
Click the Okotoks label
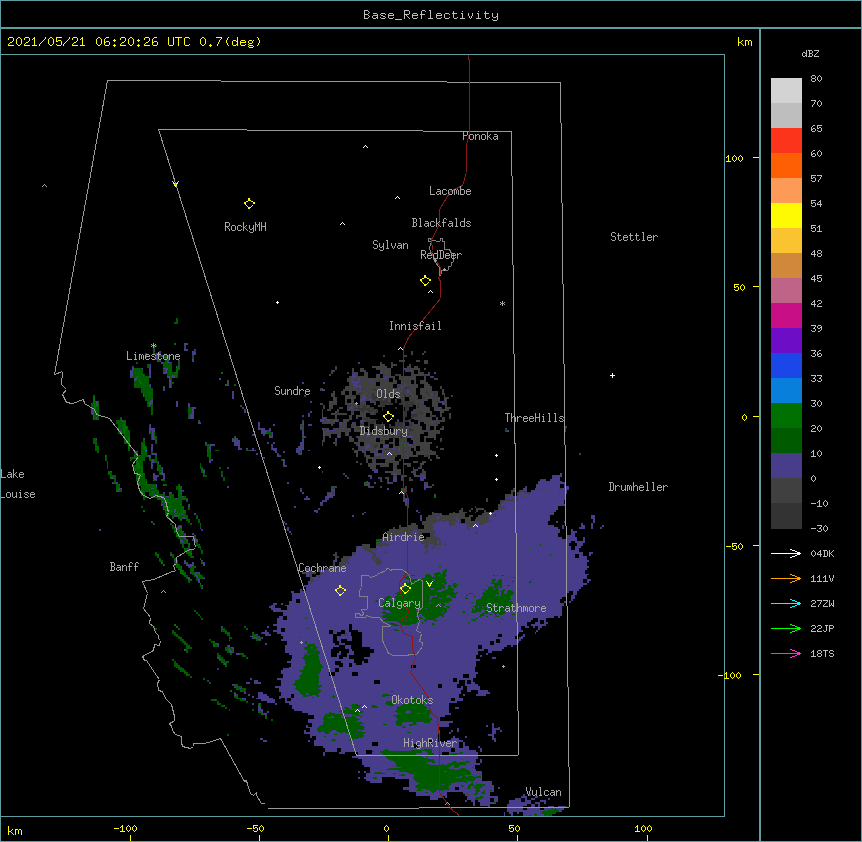[412, 700]
